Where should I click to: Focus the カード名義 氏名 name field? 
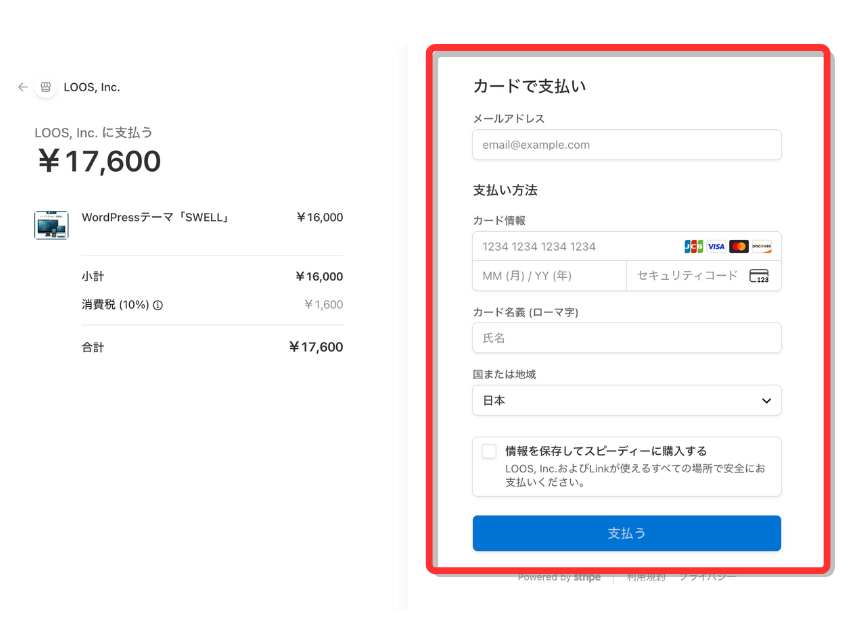[x=627, y=338]
